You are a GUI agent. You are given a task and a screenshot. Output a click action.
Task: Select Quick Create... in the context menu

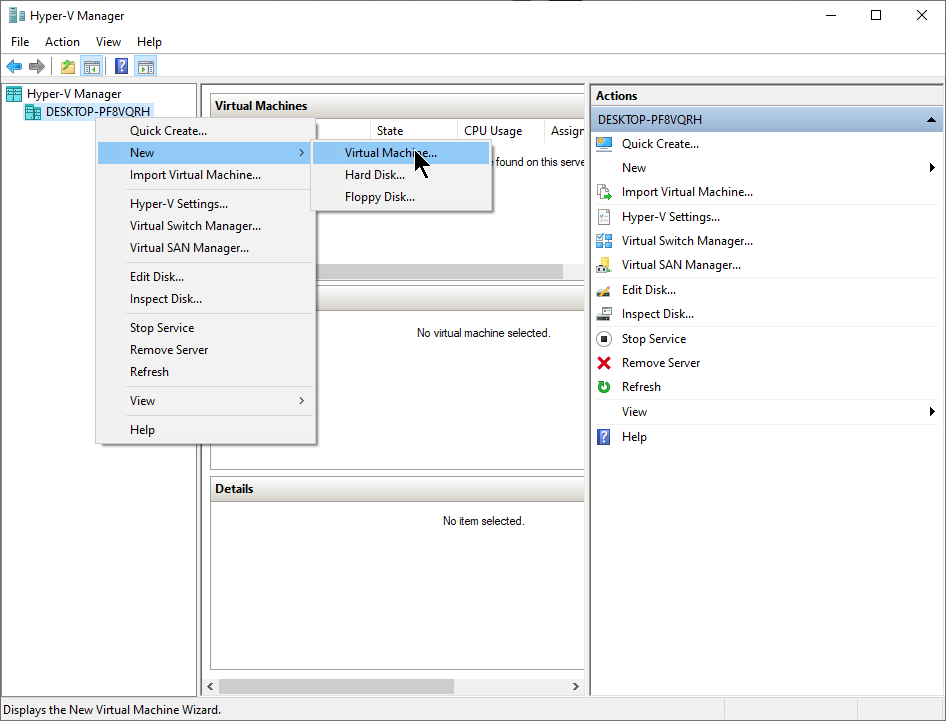pos(206,131)
